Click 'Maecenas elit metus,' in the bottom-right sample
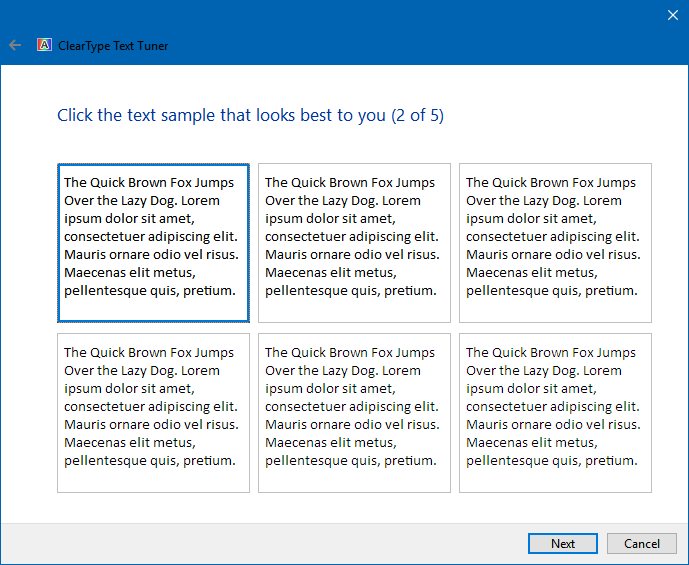Viewport: 689px width, 565px height. click(532, 442)
